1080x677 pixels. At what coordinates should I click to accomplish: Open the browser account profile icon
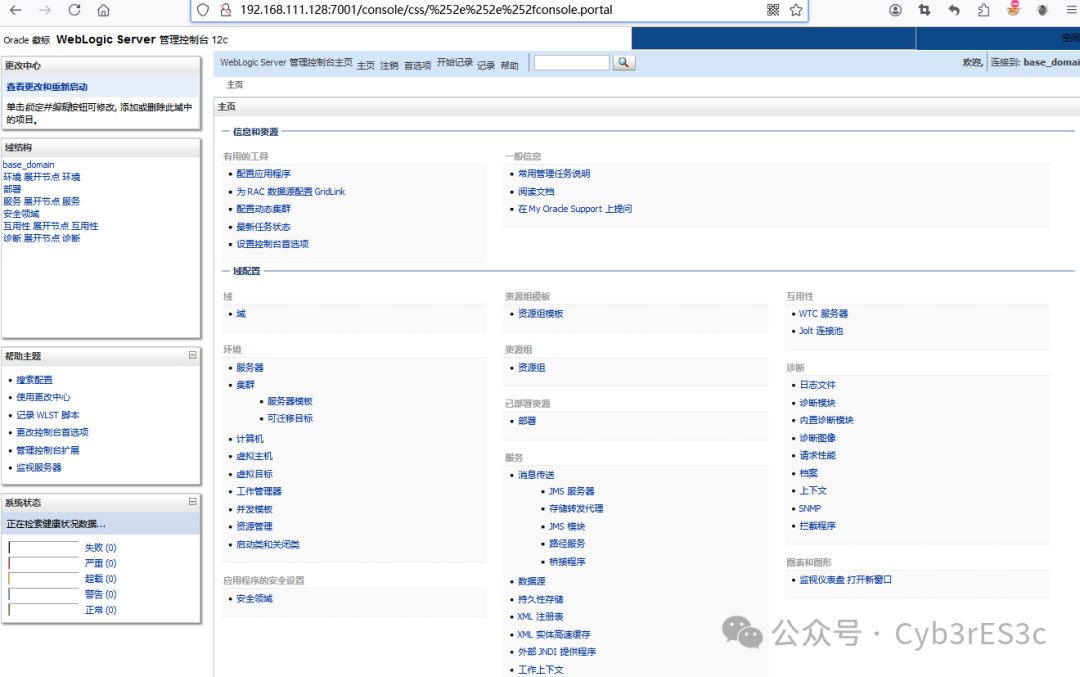[x=895, y=10]
